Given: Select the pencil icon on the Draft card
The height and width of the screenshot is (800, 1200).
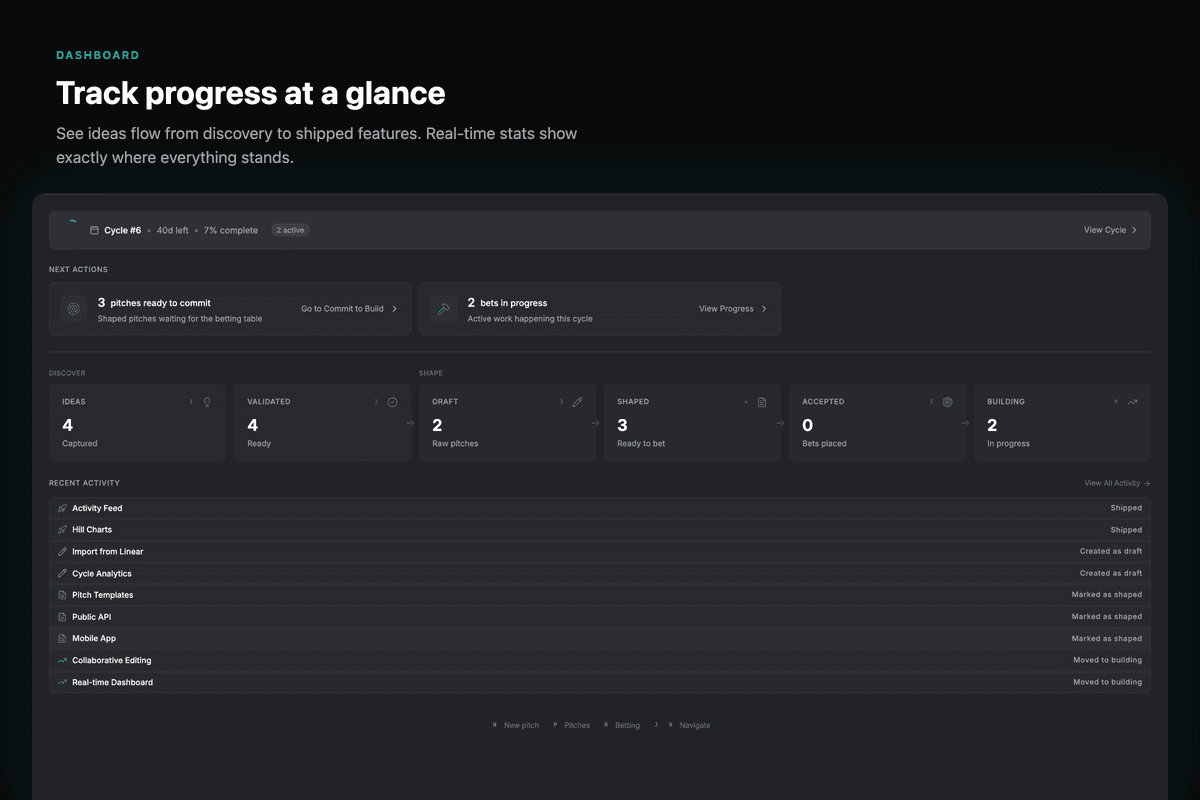Looking at the screenshot, I should coord(577,401).
